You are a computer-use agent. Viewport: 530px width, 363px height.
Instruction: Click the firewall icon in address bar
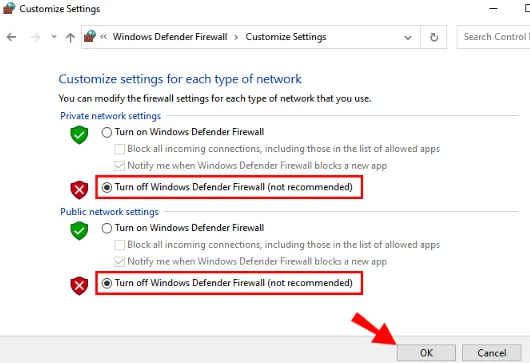click(90, 37)
